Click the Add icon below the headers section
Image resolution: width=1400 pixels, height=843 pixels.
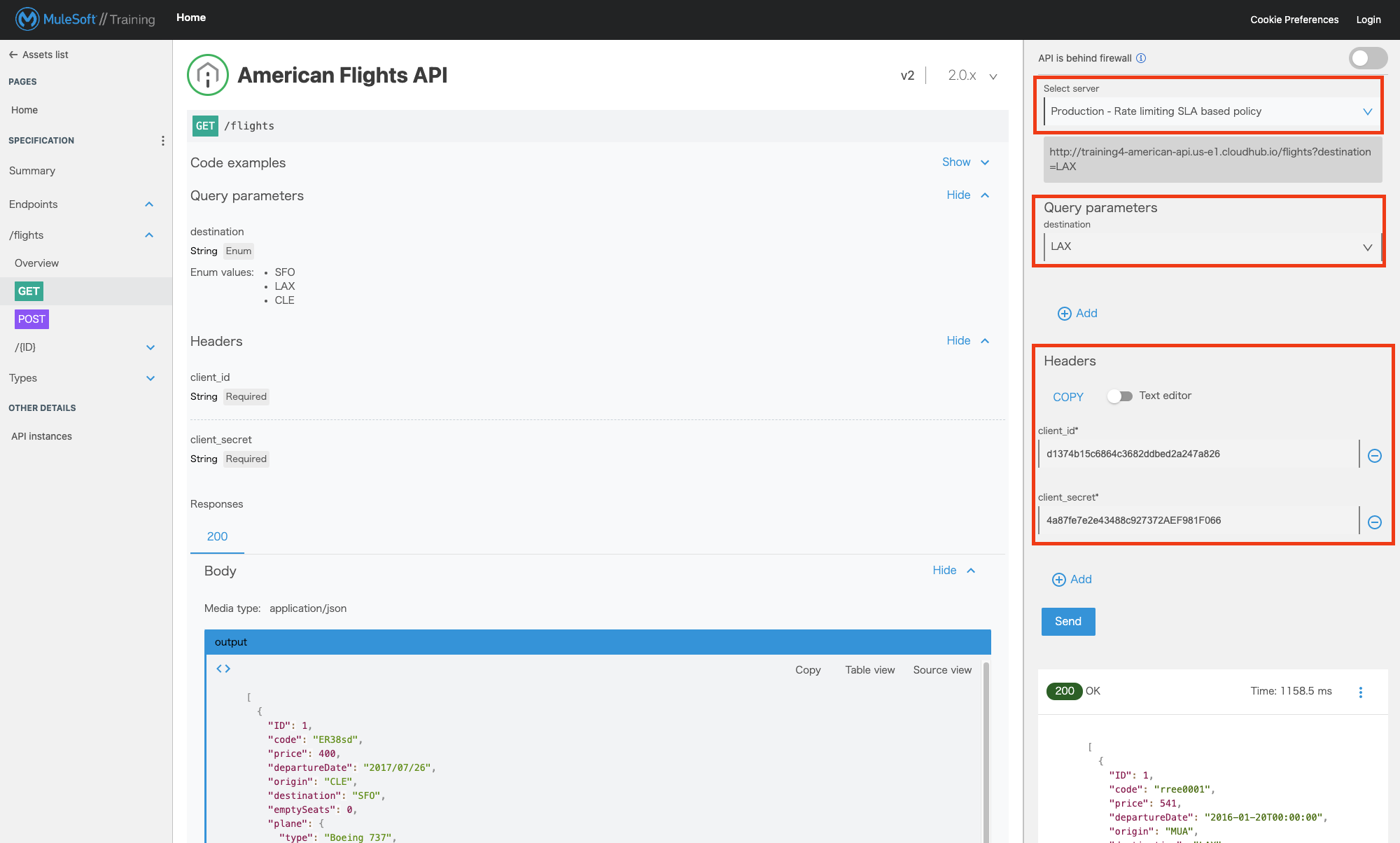1059,579
